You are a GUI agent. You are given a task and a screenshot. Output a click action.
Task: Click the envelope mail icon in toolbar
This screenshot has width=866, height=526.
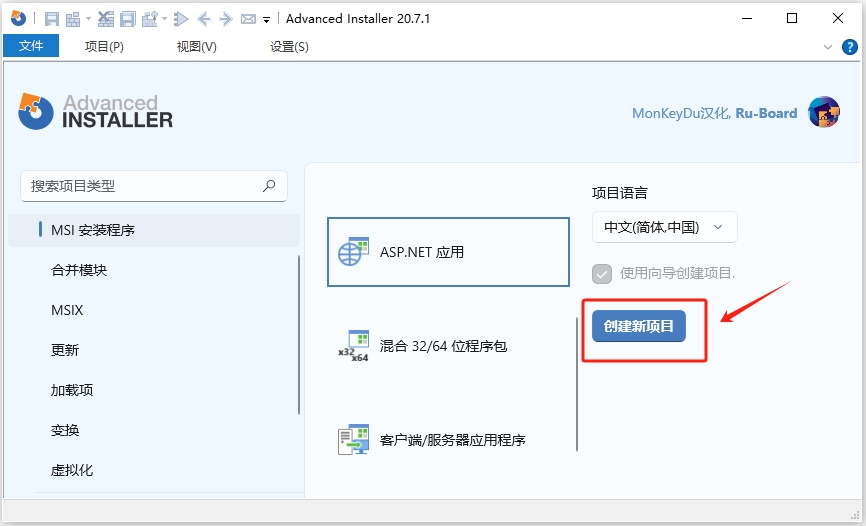(x=249, y=19)
